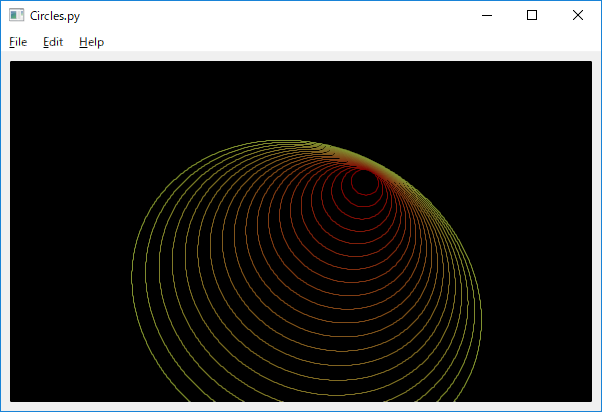The height and width of the screenshot is (412, 602).
Task: Maximize the Circles.py window
Action: (x=532, y=15)
